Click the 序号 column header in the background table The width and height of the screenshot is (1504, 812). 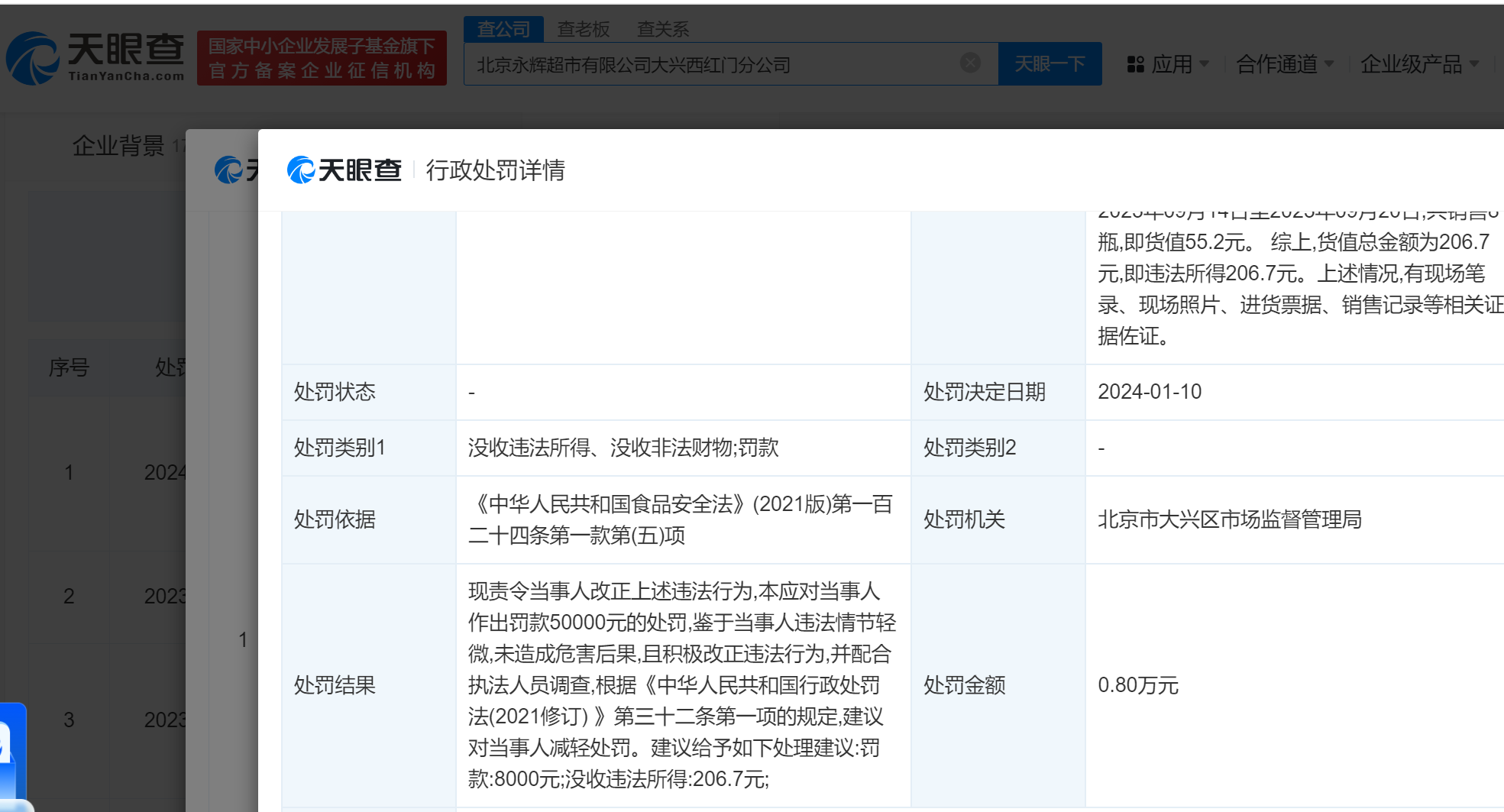[69, 367]
